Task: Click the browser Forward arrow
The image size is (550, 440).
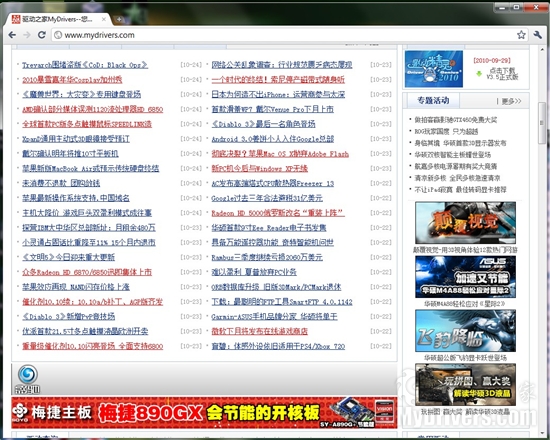Action: [x=27, y=35]
